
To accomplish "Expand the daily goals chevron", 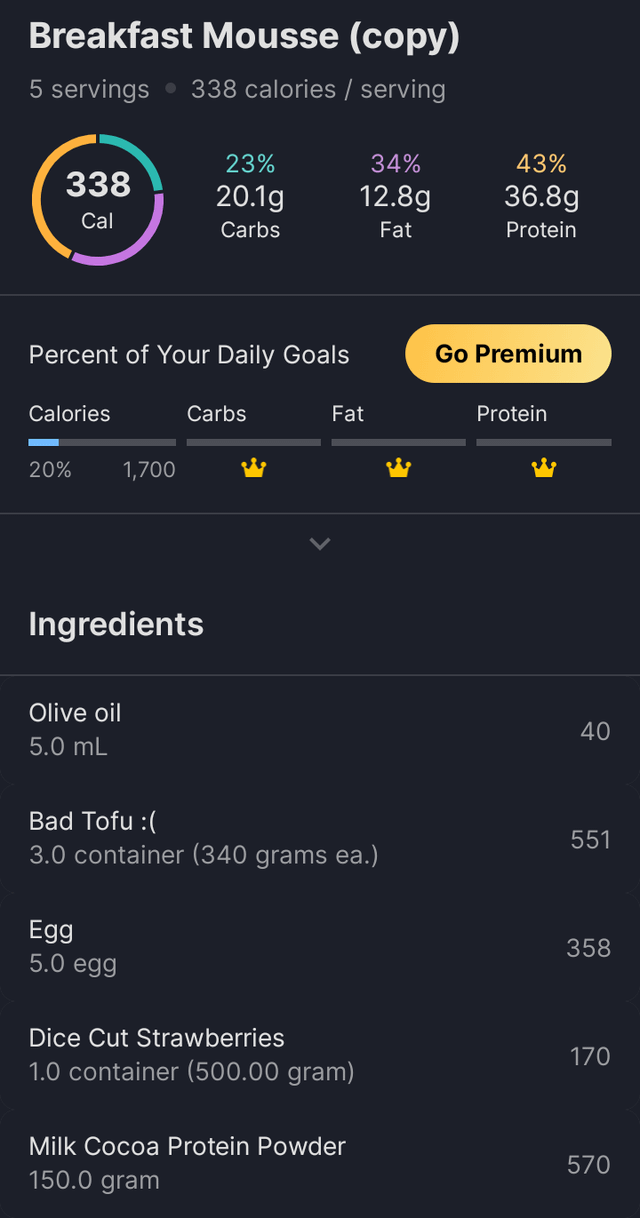I will coord(320,544).
